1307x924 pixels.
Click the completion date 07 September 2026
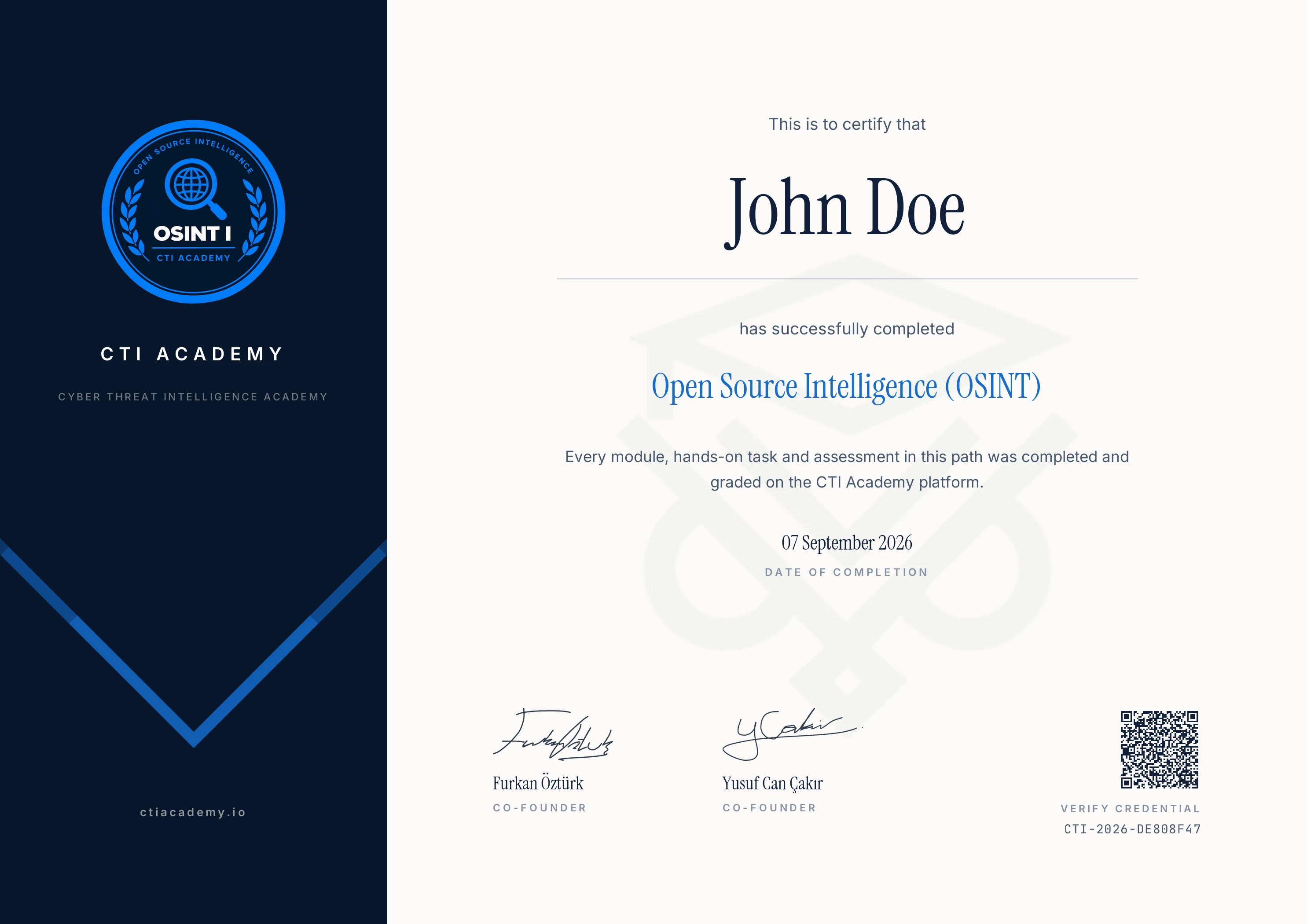click(x=847, y=543)
